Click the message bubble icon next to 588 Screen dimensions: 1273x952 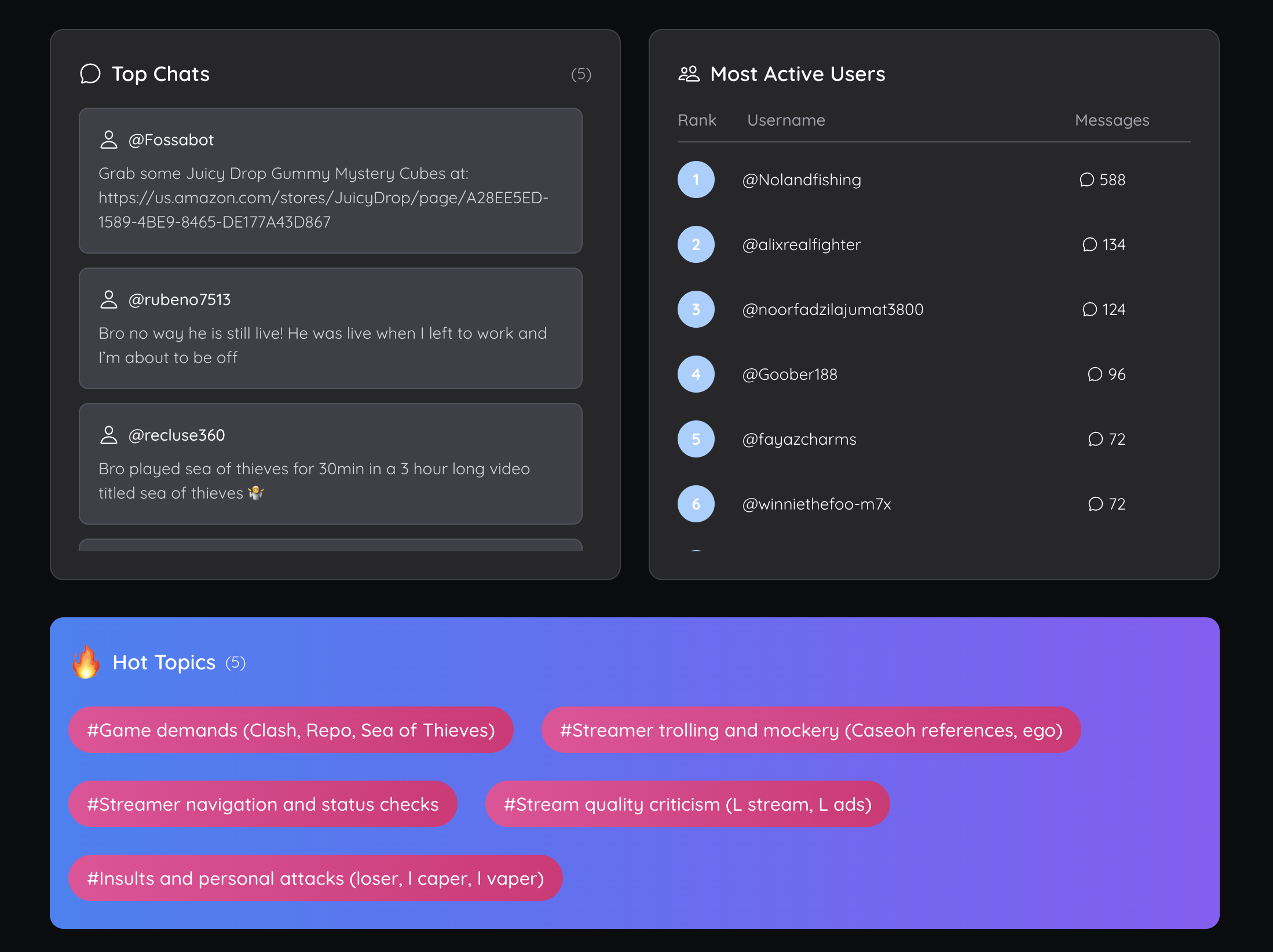click(x=1087, y=180)
